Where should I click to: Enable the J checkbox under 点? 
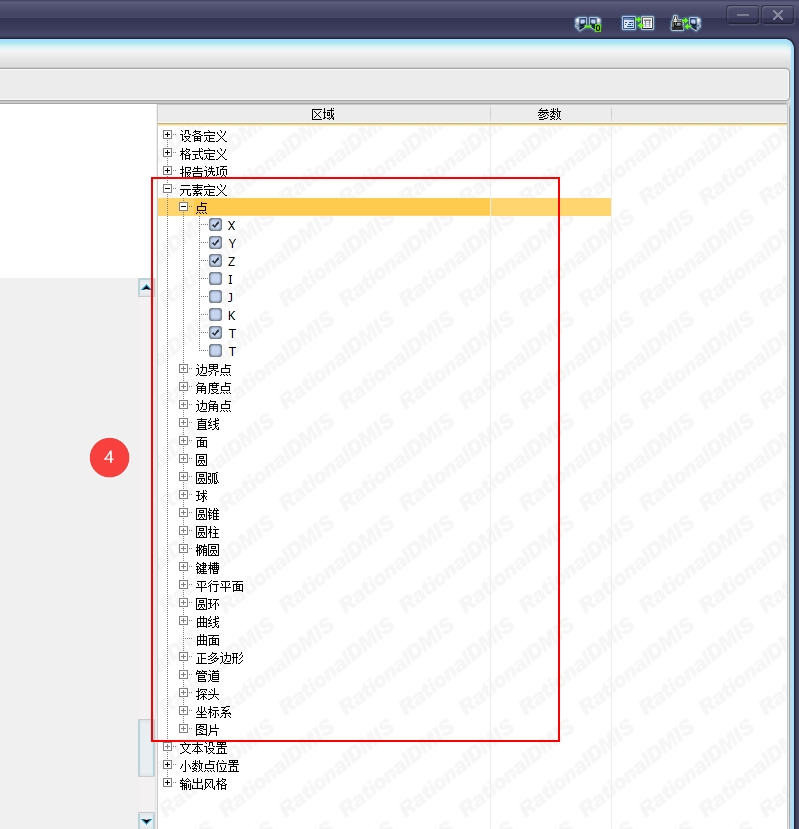(215, 297)
